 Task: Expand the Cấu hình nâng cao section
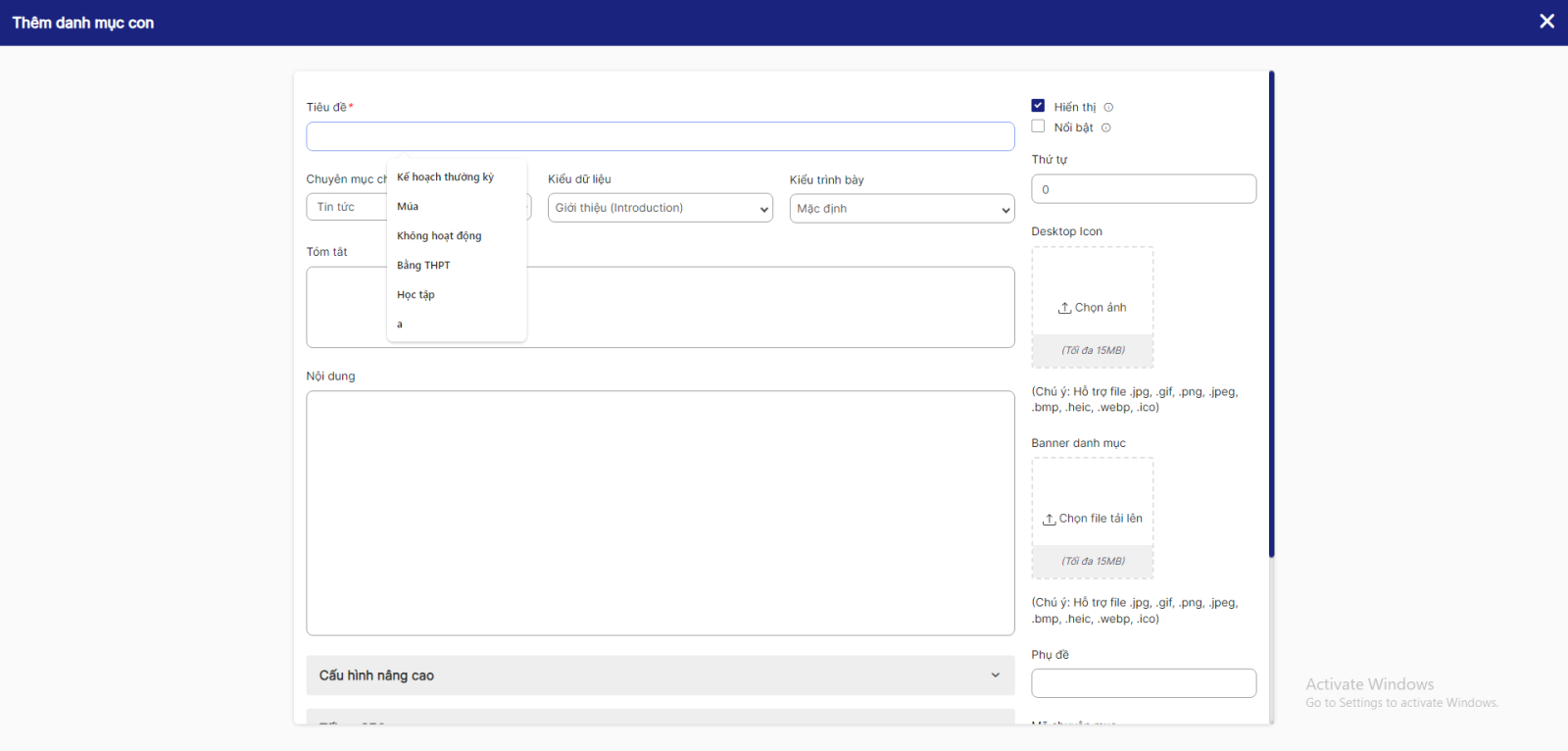click(660, 676)
